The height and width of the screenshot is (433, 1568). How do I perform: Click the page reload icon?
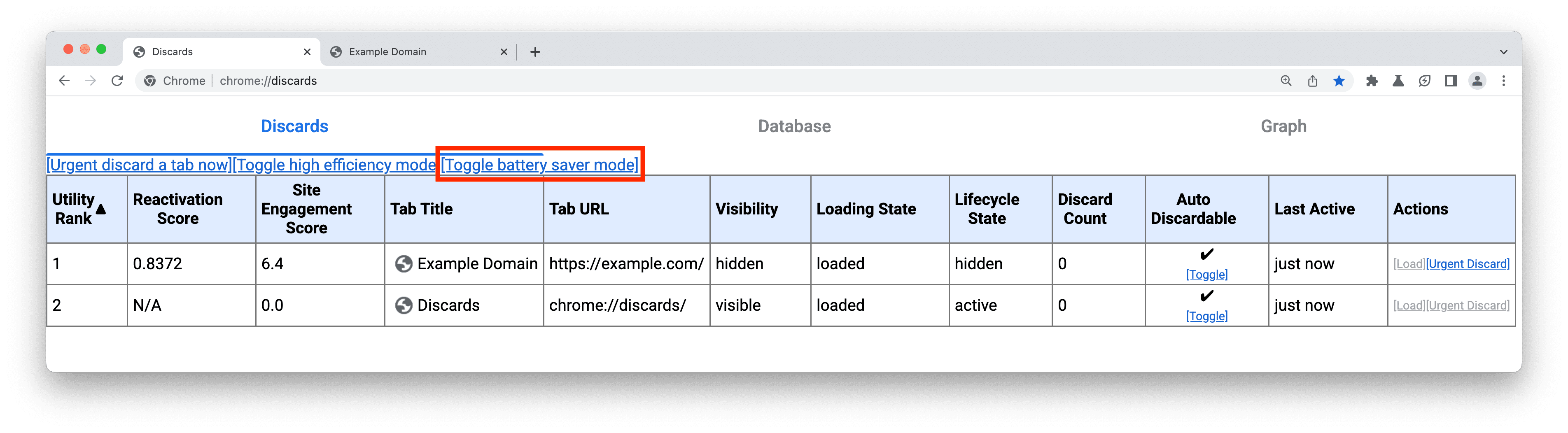(x=117, y=80)
